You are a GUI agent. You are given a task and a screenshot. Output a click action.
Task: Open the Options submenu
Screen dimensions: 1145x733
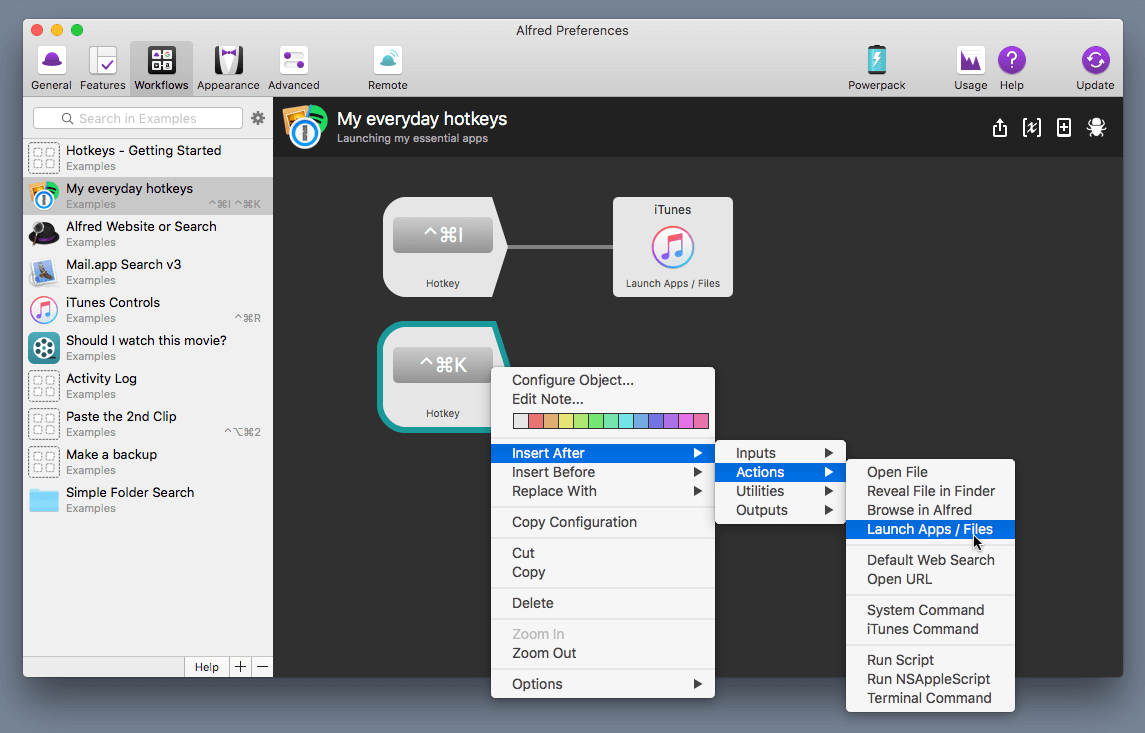point(537,684)
